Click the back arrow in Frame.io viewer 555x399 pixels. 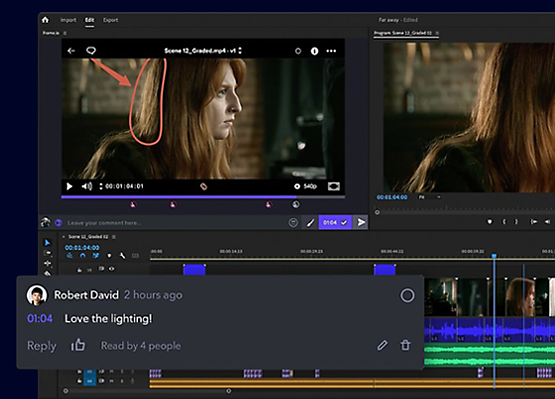click(x=71, y=51)
